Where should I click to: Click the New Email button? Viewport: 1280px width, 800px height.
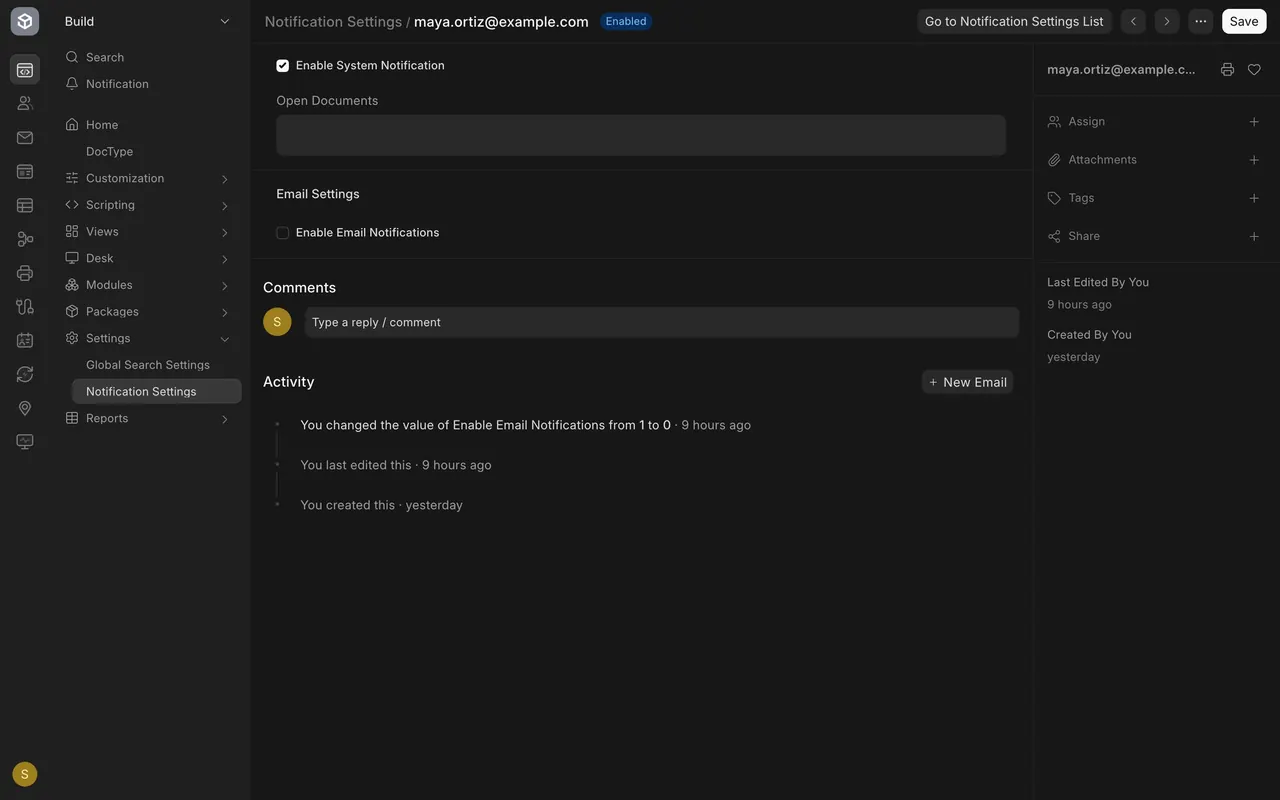pos(967,382)
